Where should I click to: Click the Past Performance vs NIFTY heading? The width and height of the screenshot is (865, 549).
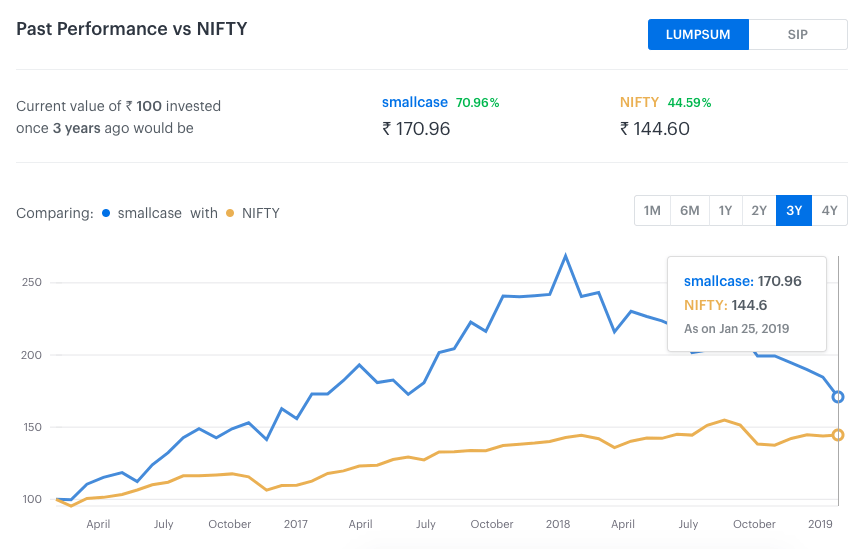click(x=132, y=29)
